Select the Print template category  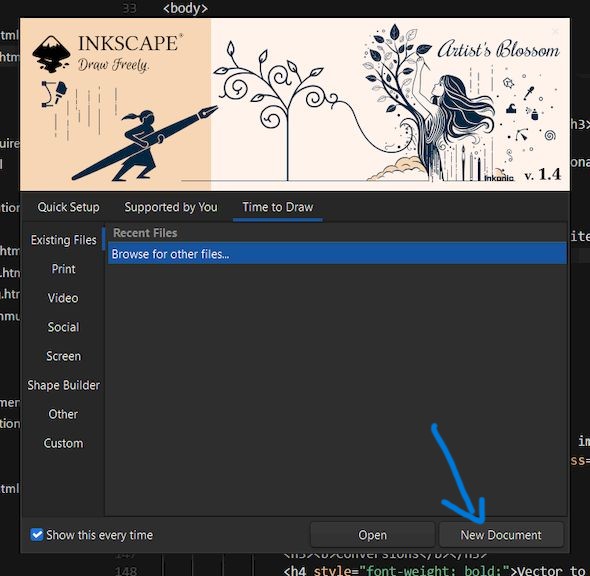click(63, 269)
